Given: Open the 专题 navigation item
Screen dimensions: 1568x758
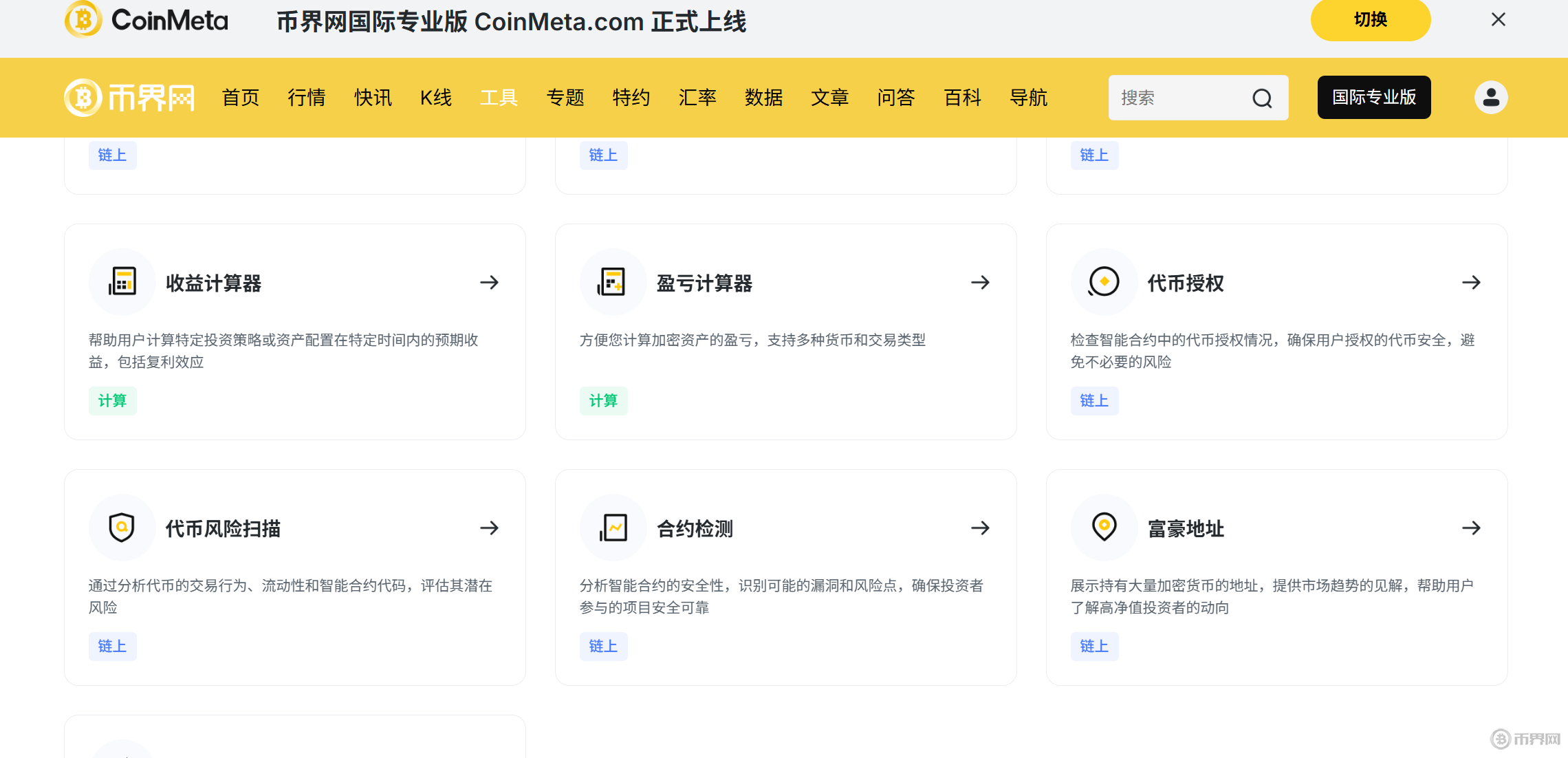Looking at the screenshot, I should 565,98.
